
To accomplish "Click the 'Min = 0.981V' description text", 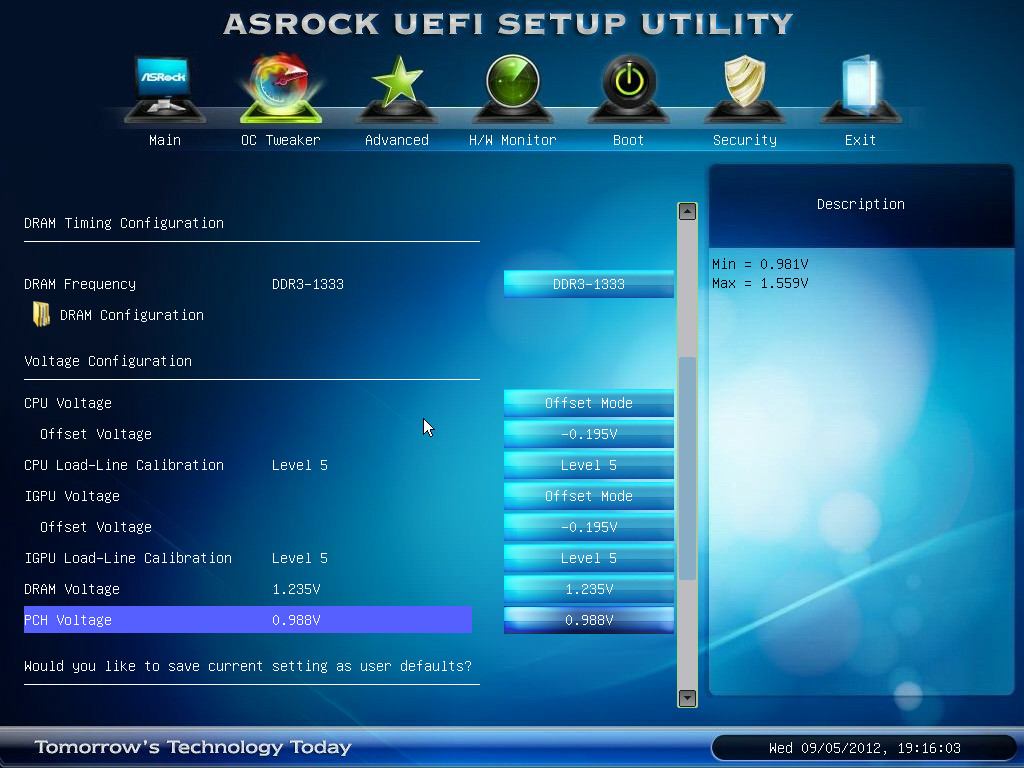I will (760, 264).
